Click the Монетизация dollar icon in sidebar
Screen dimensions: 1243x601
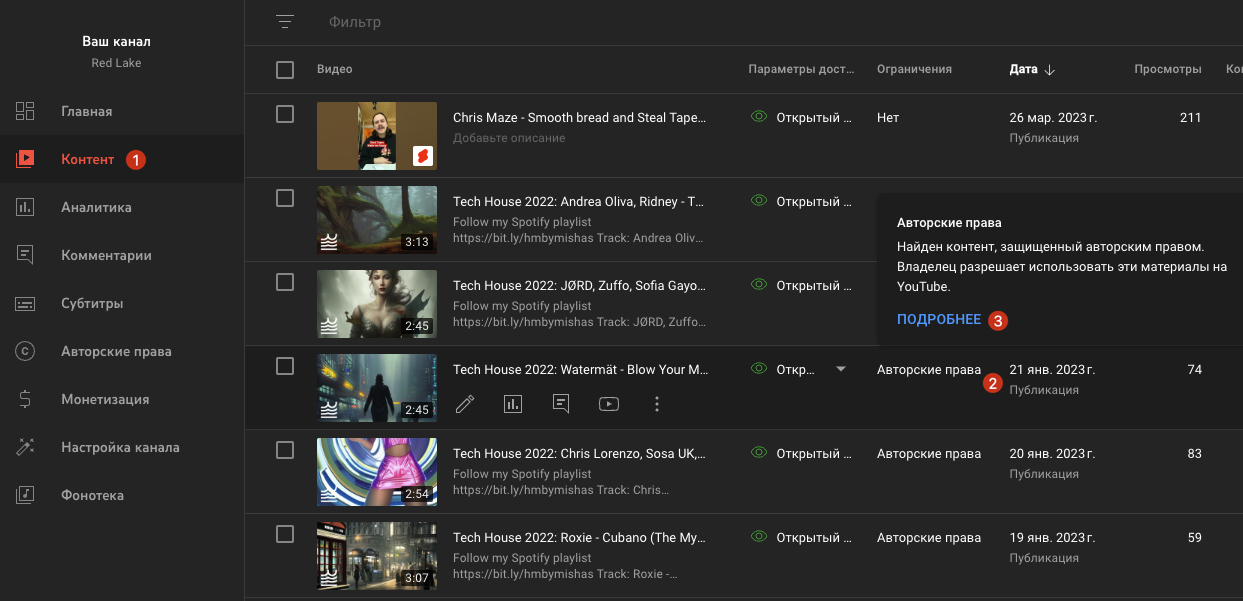pyautogui.click(x=26, y=399)
